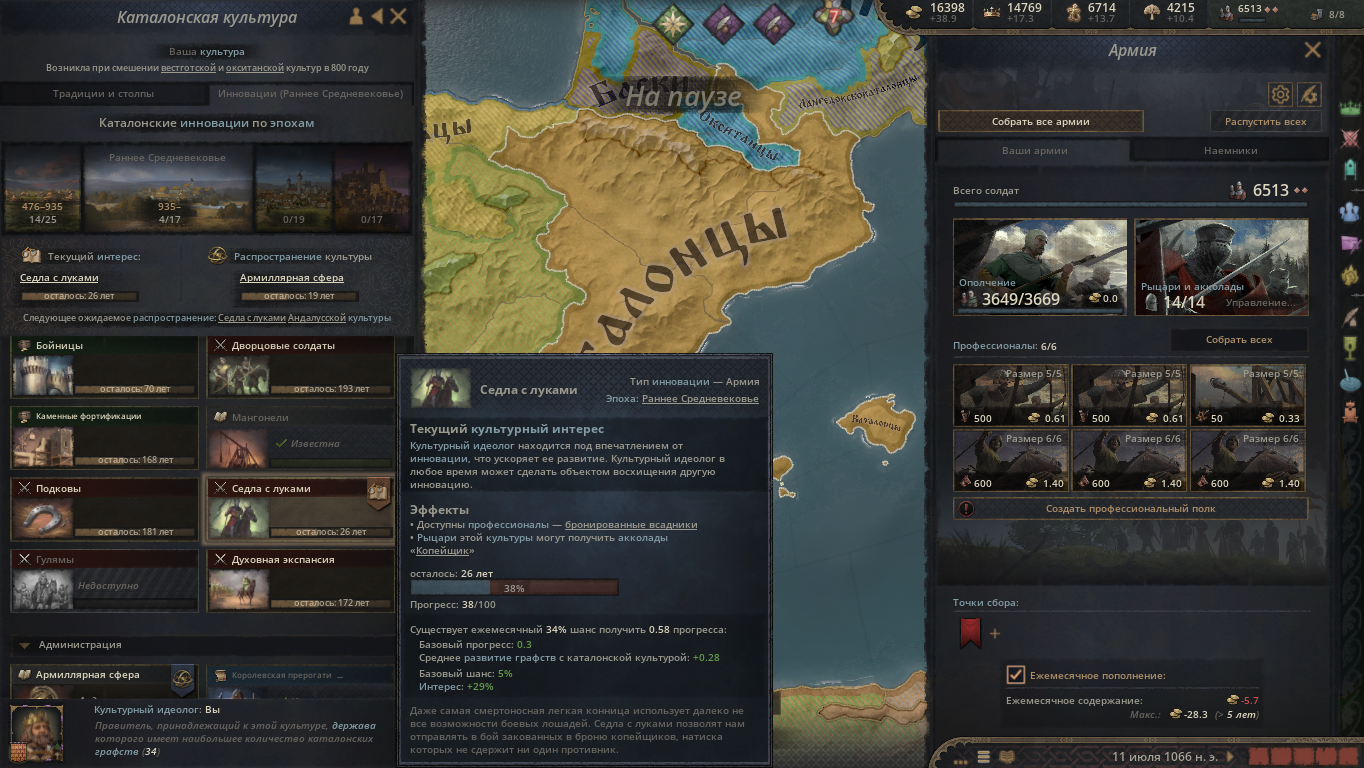Image resolution: width=1364 pixels, height=768 pixels.
Task: Open the realm crown icon in the sidebar
Action: [1351, 106]
